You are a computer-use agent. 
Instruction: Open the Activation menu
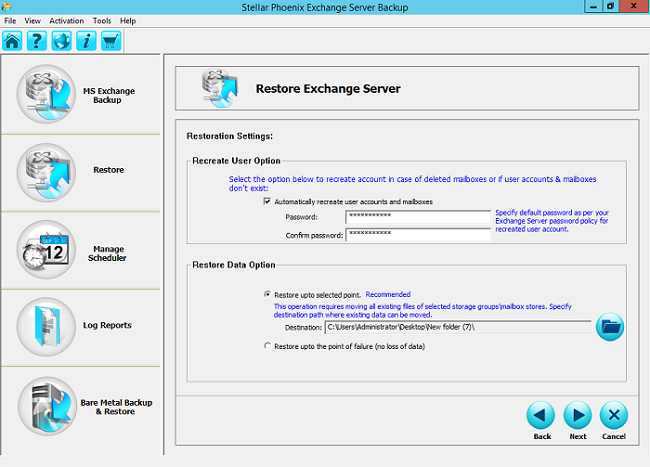click(x=66, y=21)
